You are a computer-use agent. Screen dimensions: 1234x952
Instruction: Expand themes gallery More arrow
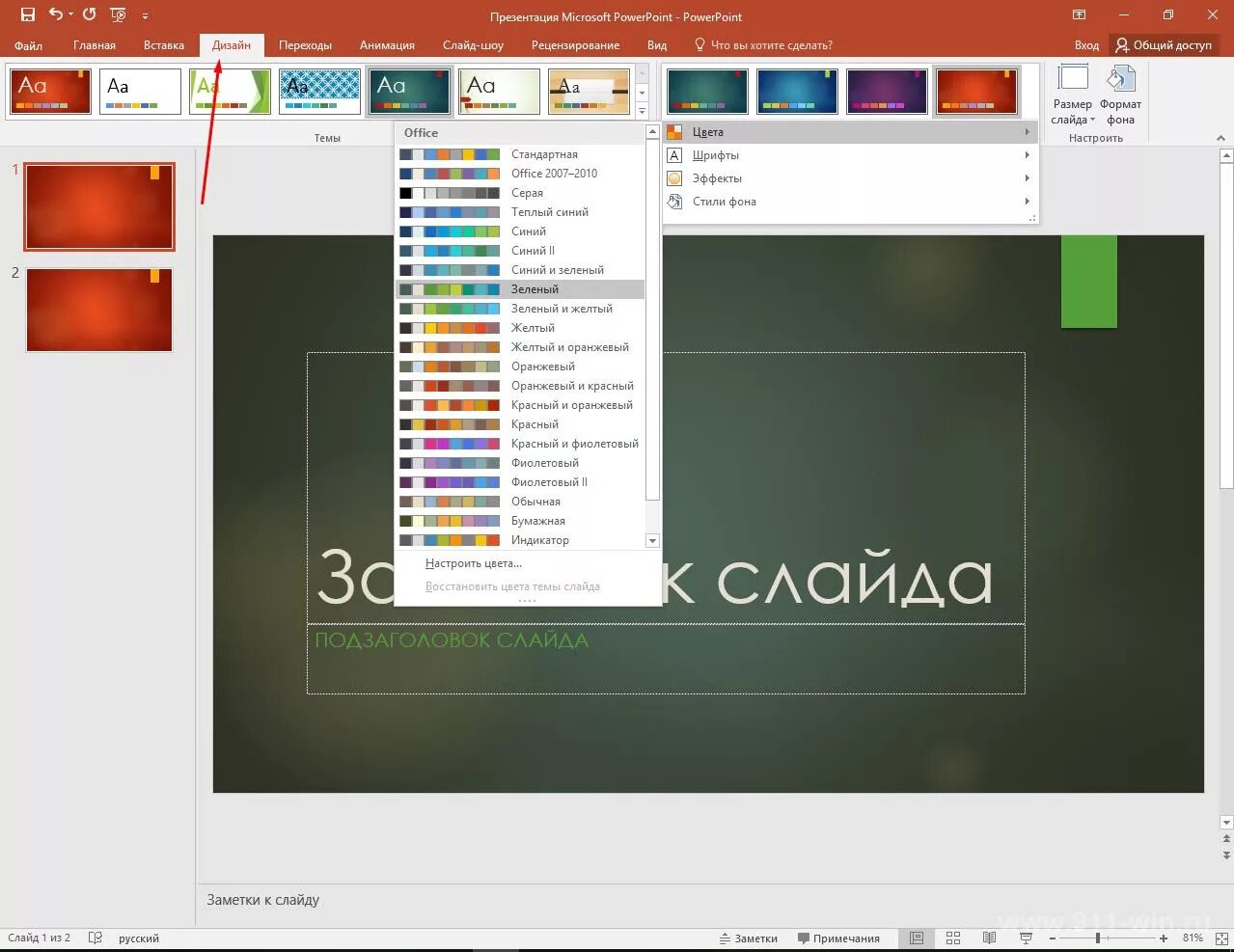click(642, 110)
